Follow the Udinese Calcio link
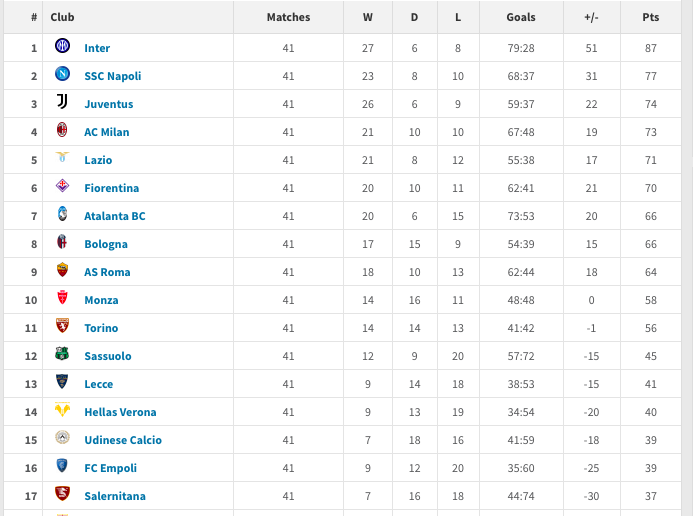Viewport: 693px width, 516px height. pos(123,440)
